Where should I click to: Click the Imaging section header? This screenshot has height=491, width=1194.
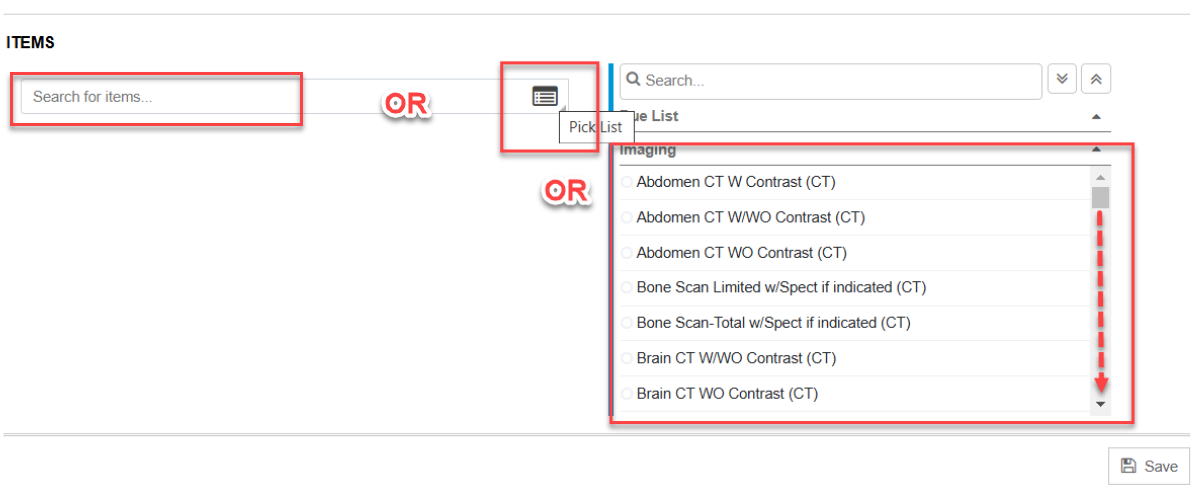[648, 150]
